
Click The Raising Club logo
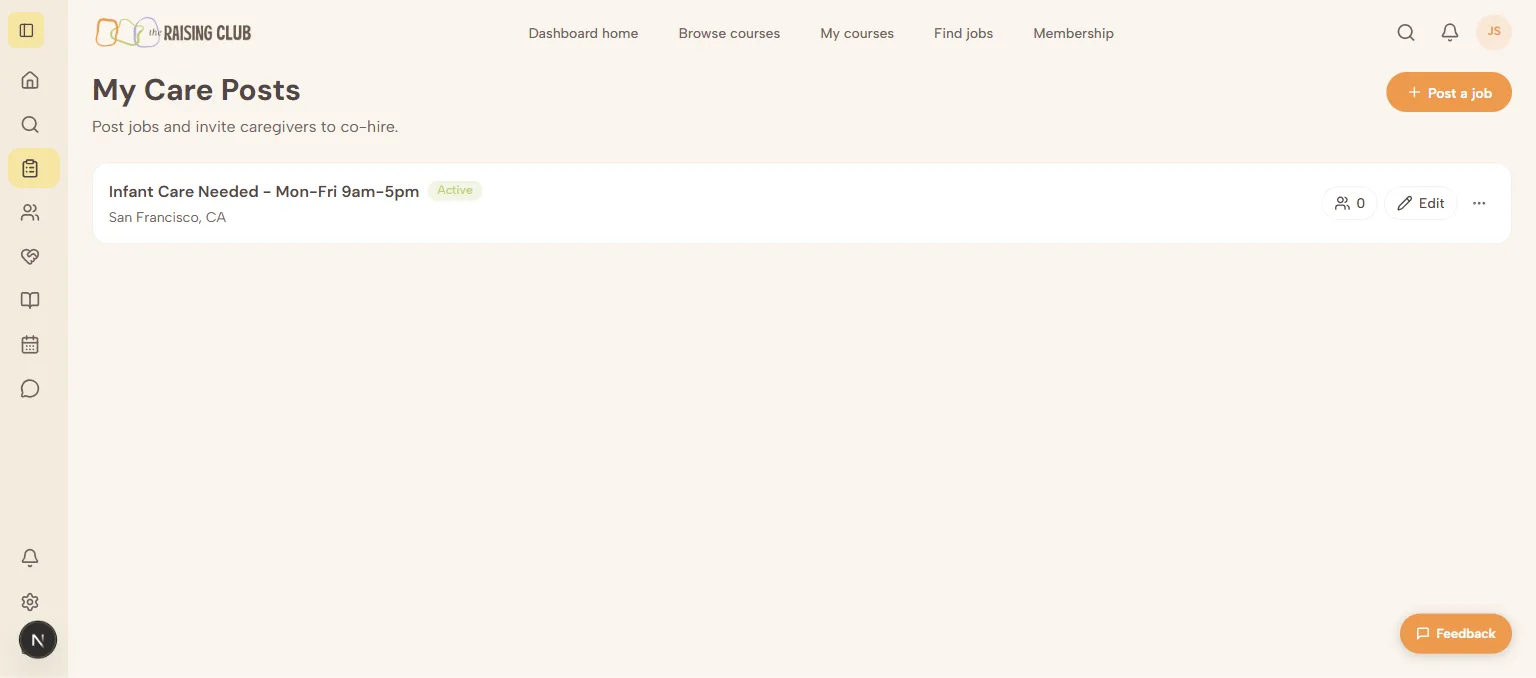coord(173,32)
